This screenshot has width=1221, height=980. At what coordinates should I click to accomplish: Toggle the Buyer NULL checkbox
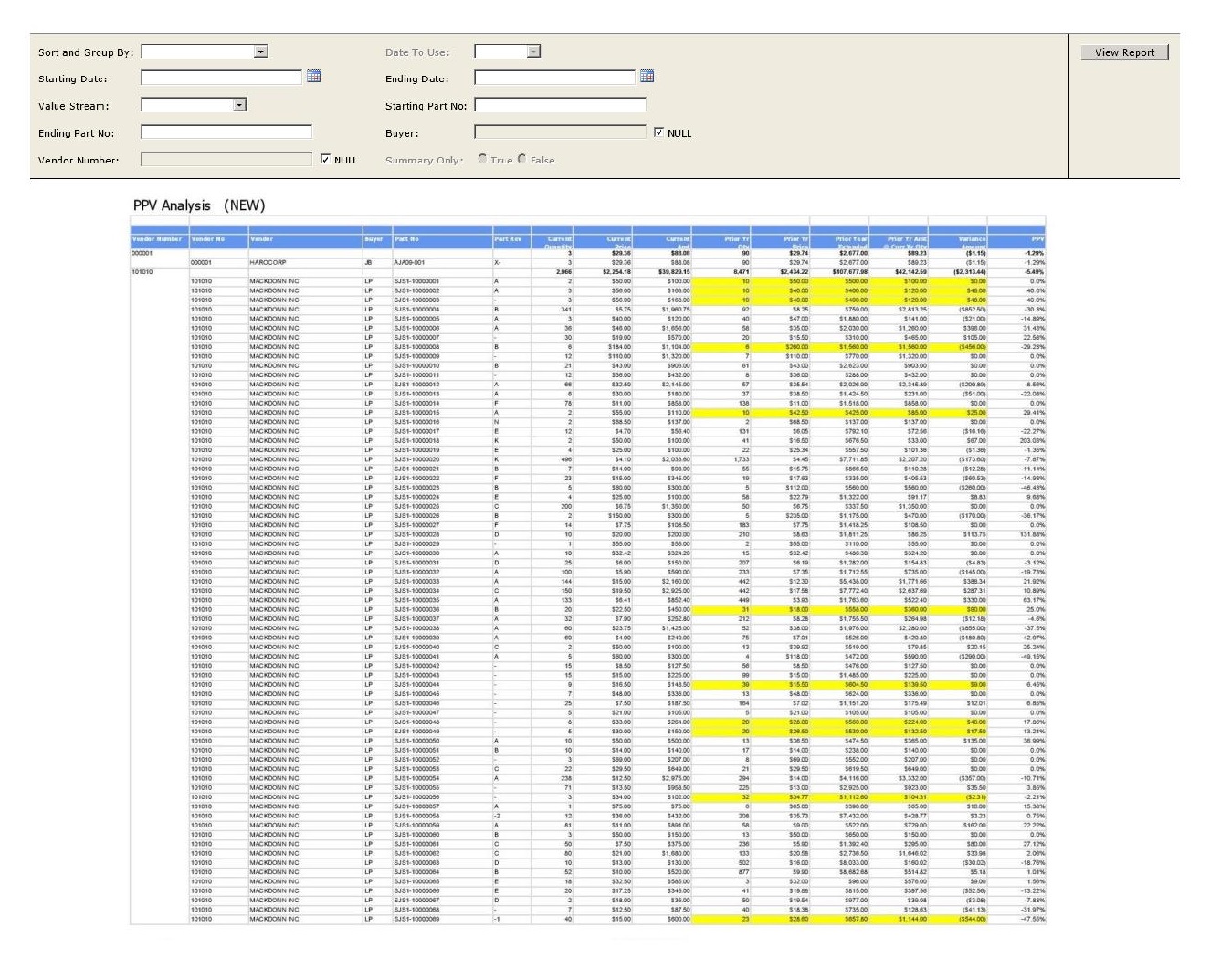tap(659, 132)
